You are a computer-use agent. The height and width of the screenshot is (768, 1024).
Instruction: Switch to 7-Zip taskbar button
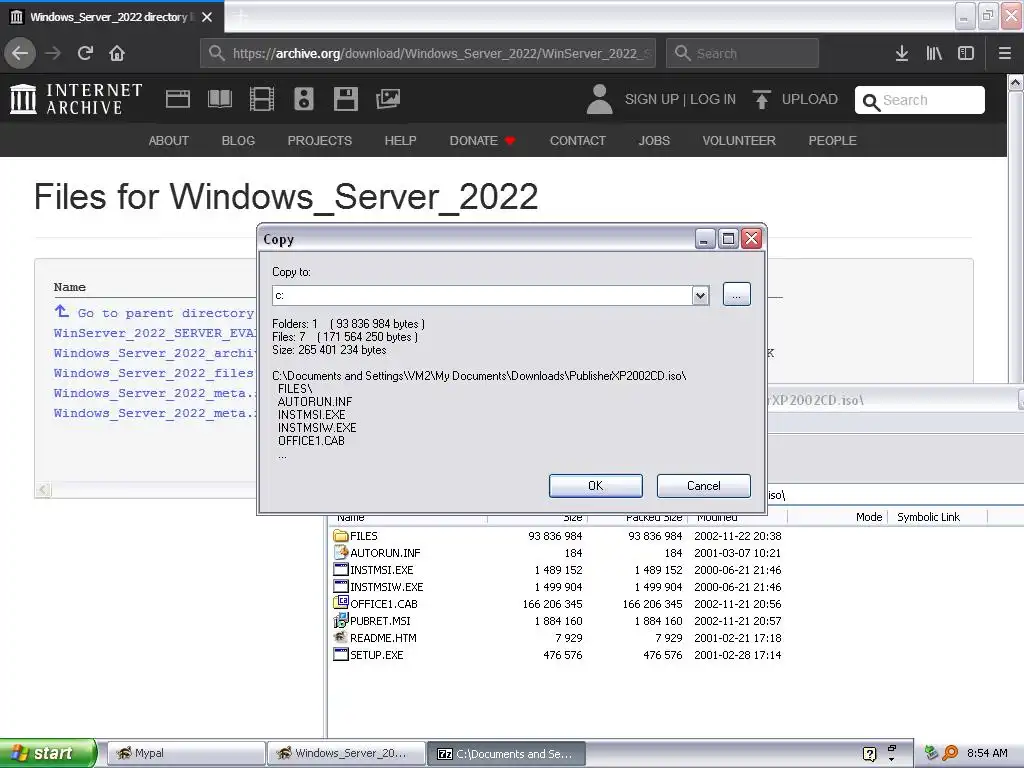point(507,754)
